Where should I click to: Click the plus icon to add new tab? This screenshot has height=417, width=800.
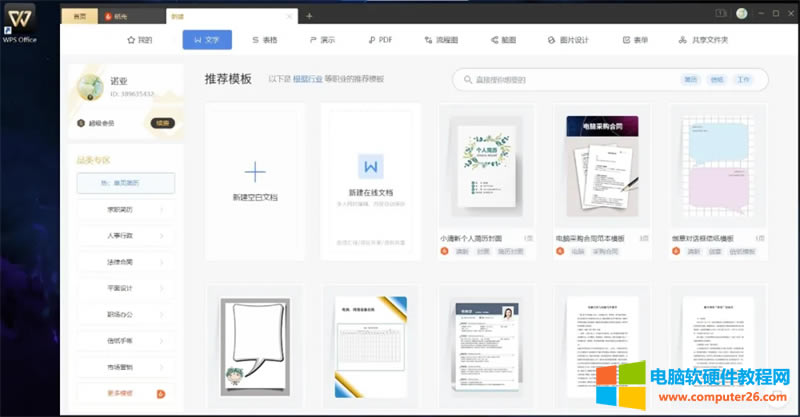click(x=309, y=15)
